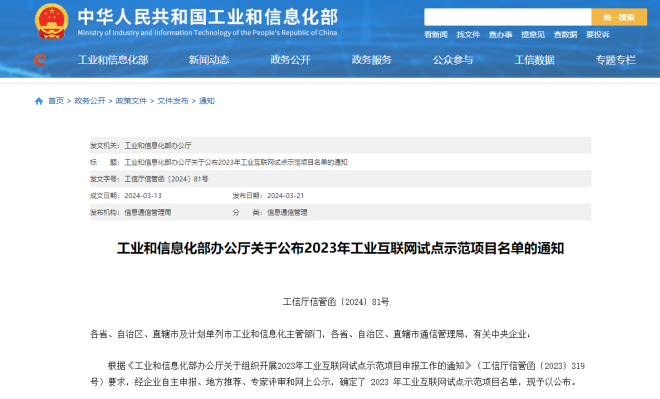Click the 统一搜索 search button
The image size is (660, 399).
point(619,17)
